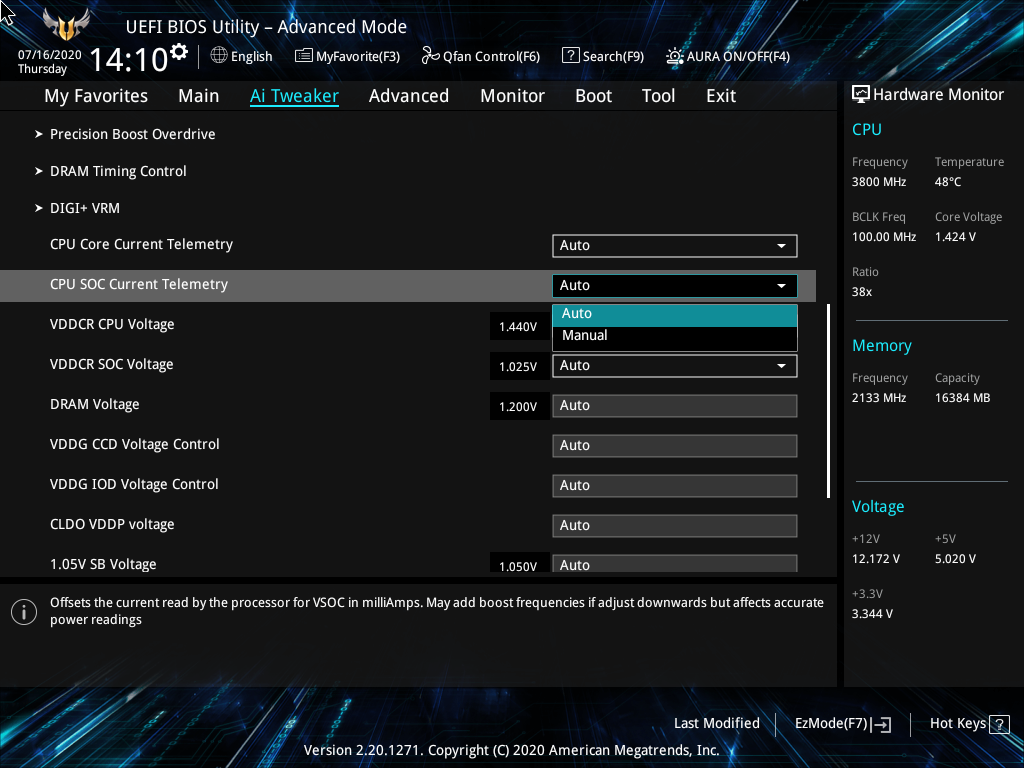The height and width of the screenshot is (768, 1024).
Task: Click VDDG CCD Voltage Control field
Action: (x=675, y=445)
